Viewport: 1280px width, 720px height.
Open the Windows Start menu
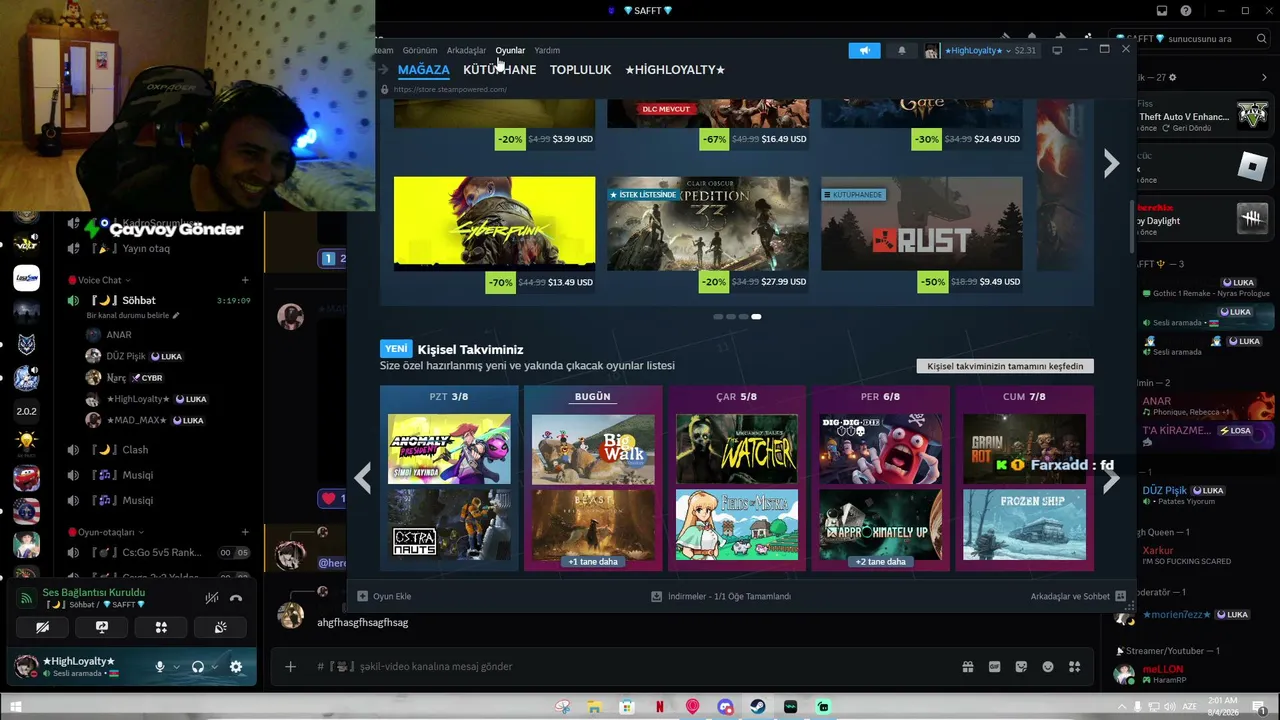pos(16,706)
